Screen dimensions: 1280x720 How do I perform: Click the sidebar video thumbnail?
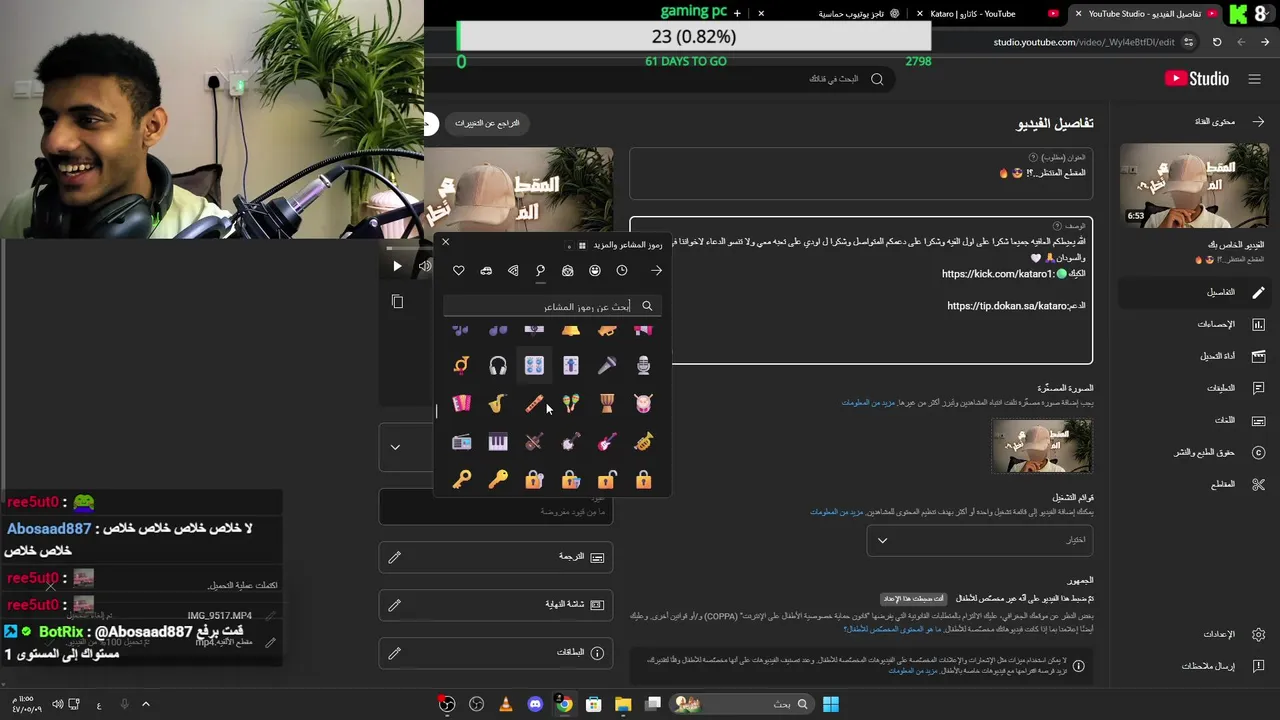click(x=1195, y=185)
